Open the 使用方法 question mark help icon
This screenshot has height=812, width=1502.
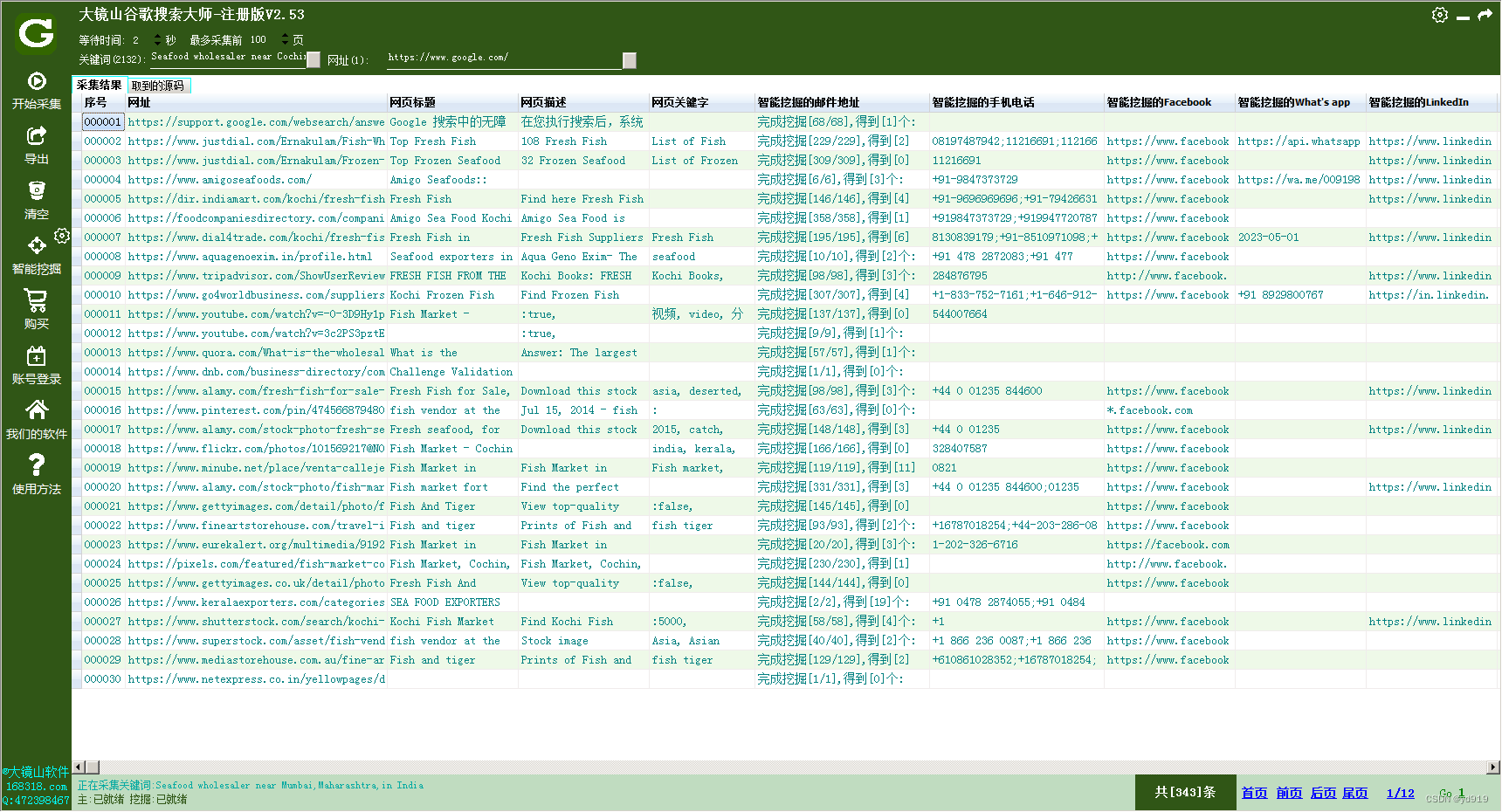tap(37, 464)
